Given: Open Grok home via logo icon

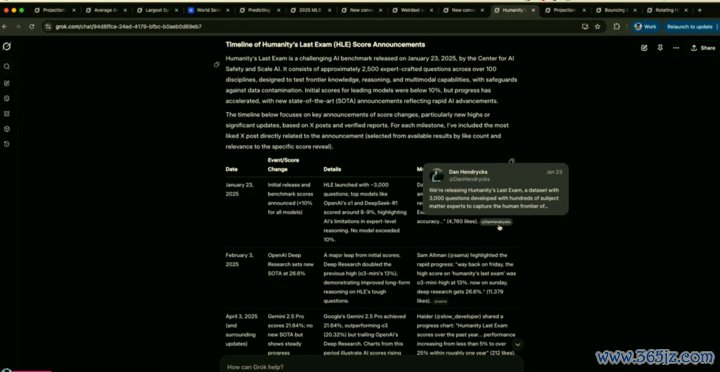Looking at the screenshot, I should coord(7,46).
